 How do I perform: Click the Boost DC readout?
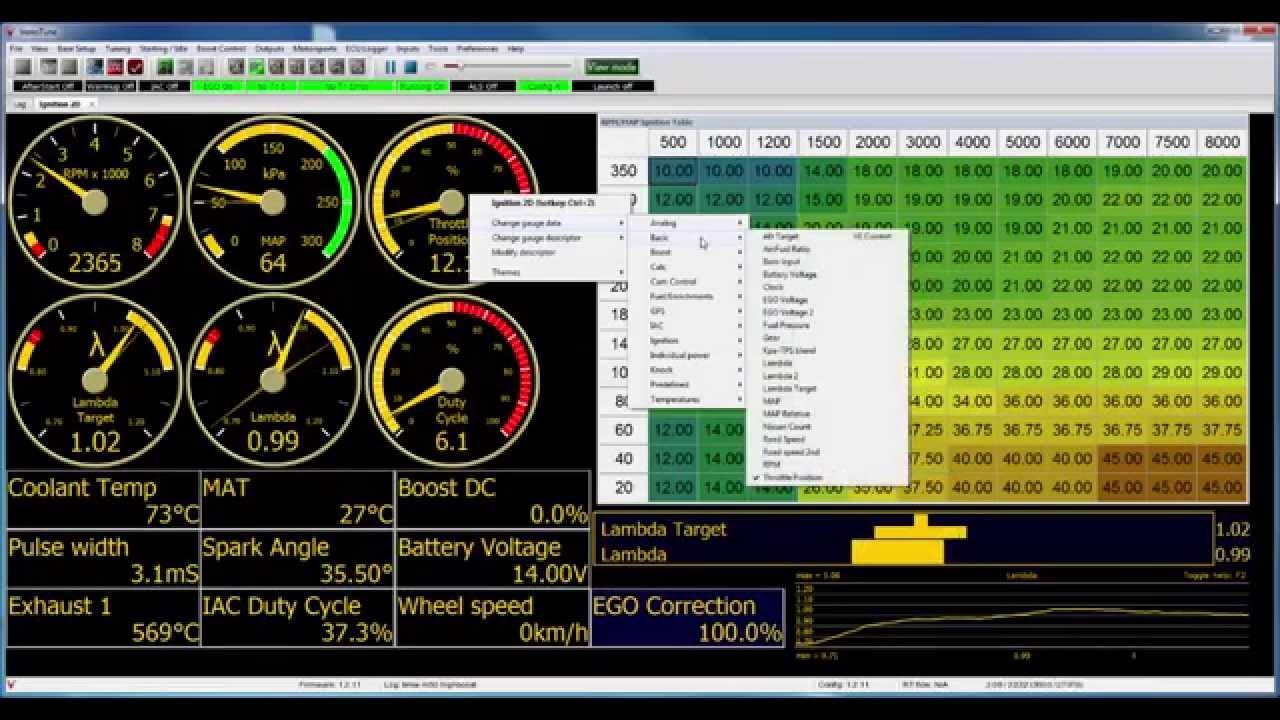click(x=492, y=500)
